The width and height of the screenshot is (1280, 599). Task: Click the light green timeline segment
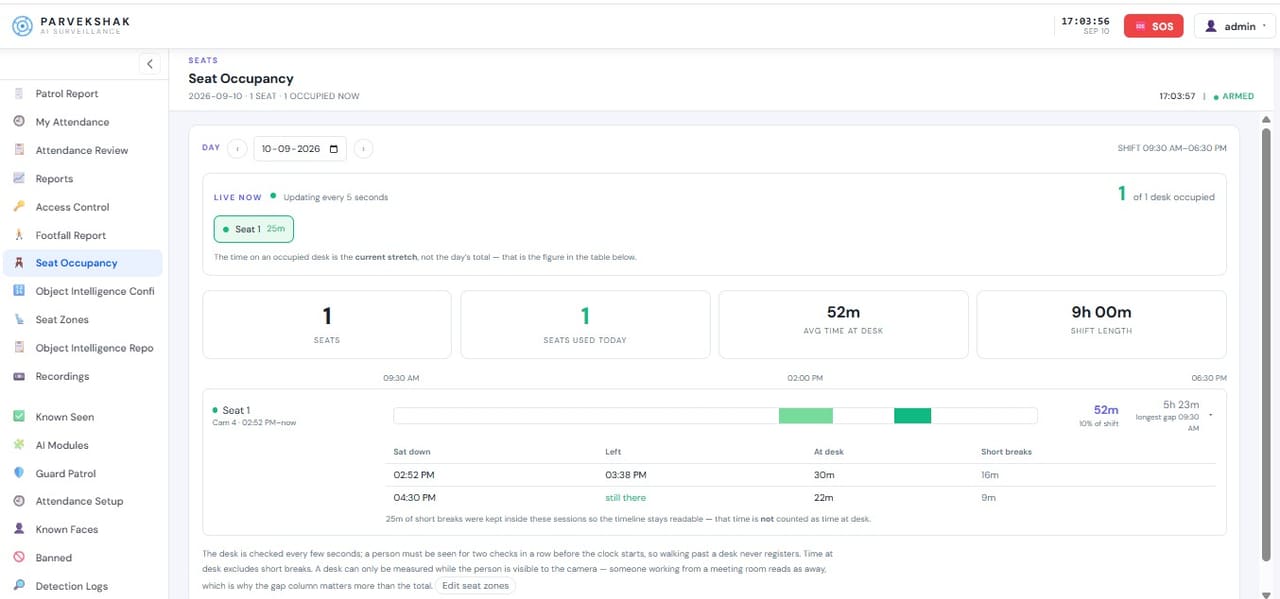(806, 416)
